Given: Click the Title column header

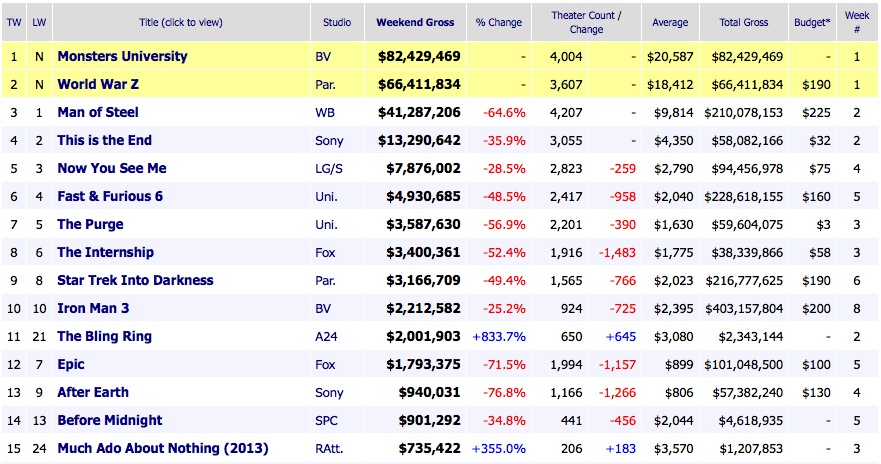Looking at the screenshot, I should [x=179, y=22].
